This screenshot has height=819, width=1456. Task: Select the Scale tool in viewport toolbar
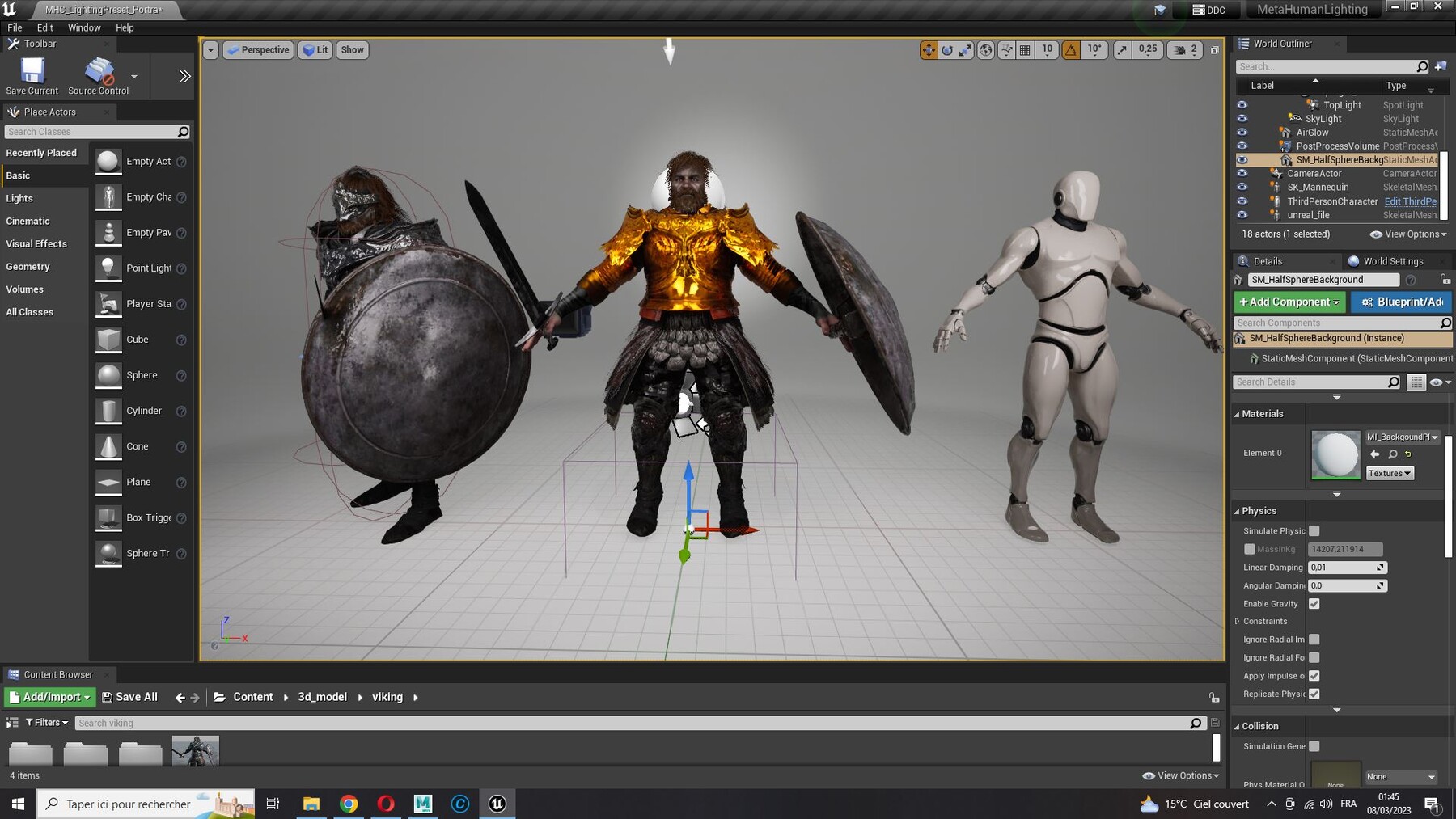click(966, 49)
